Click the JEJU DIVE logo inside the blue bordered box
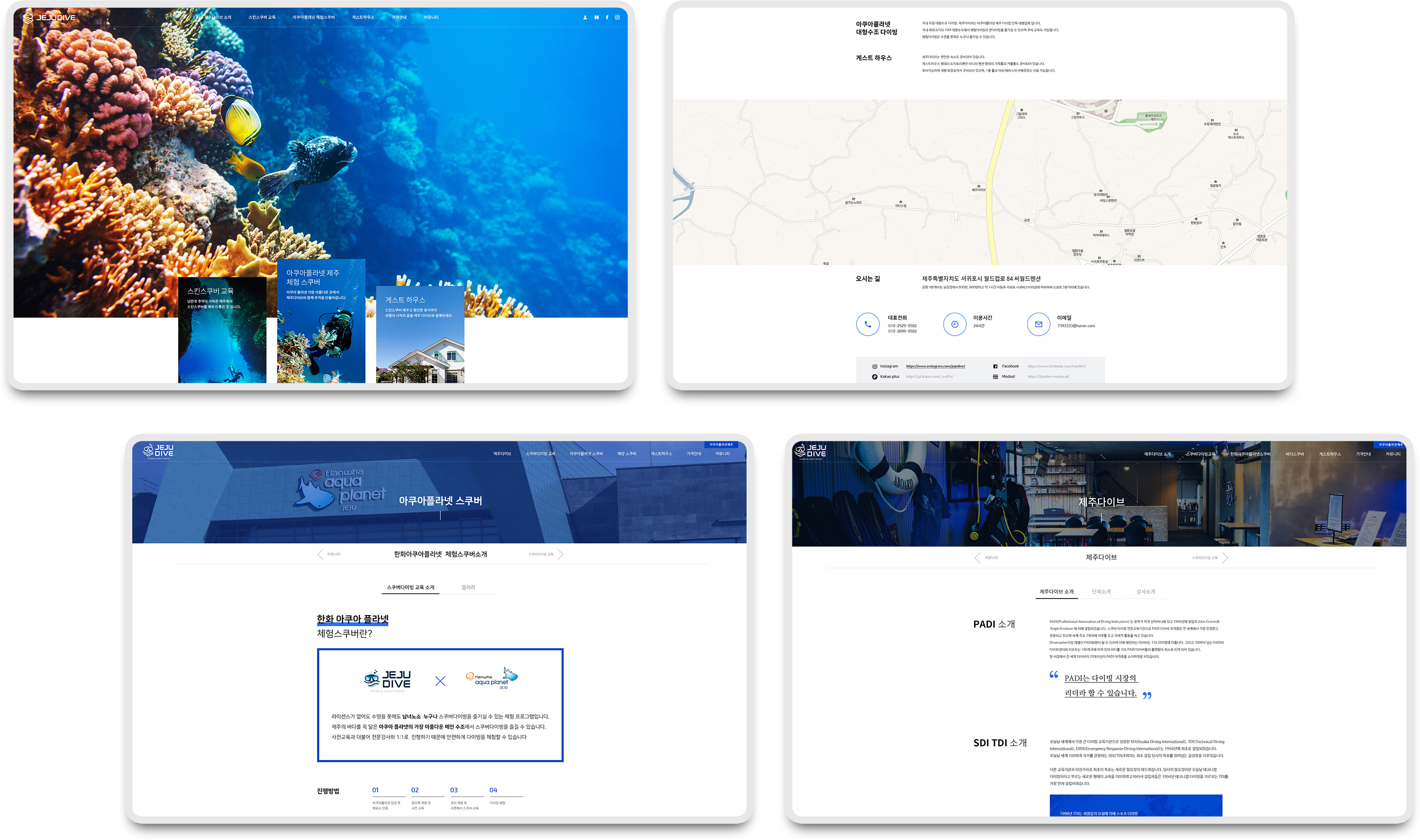The width and height of the screenshot is (1420, 840). click(x=387, y=681)
